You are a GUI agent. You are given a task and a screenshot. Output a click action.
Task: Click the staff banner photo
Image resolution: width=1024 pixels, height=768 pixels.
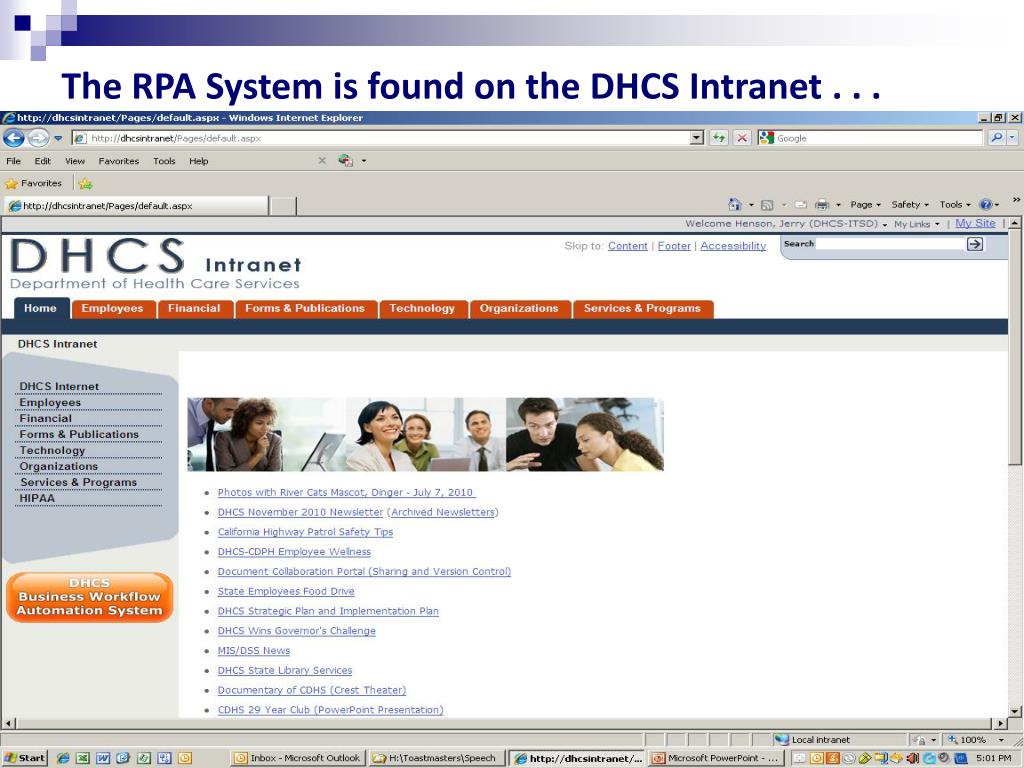tap(425, 434)
